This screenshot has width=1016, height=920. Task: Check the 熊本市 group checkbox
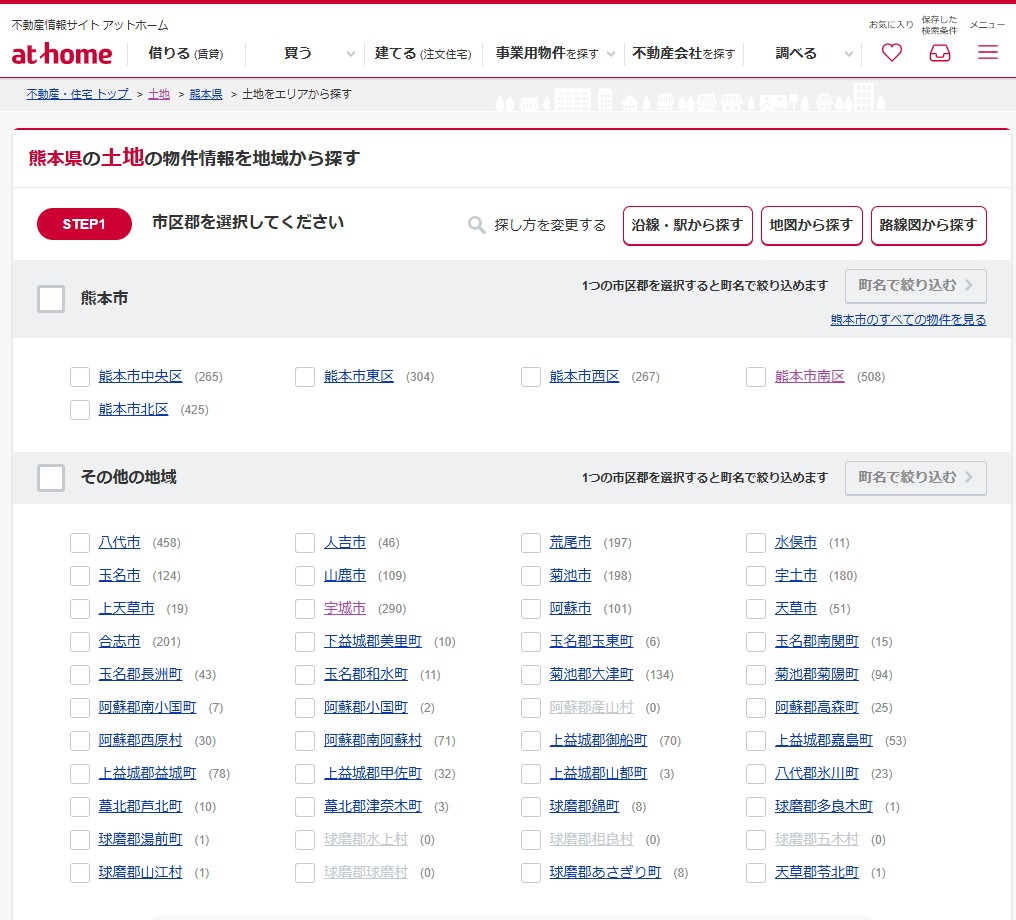coord(51,298)
